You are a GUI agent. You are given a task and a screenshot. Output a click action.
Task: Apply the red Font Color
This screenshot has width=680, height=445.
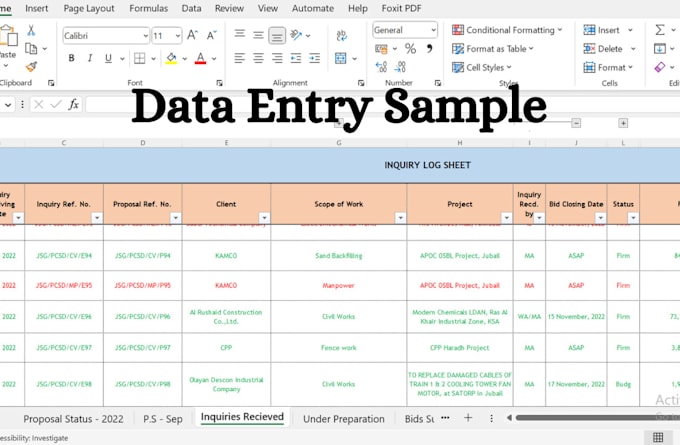(x=200, y=58)
